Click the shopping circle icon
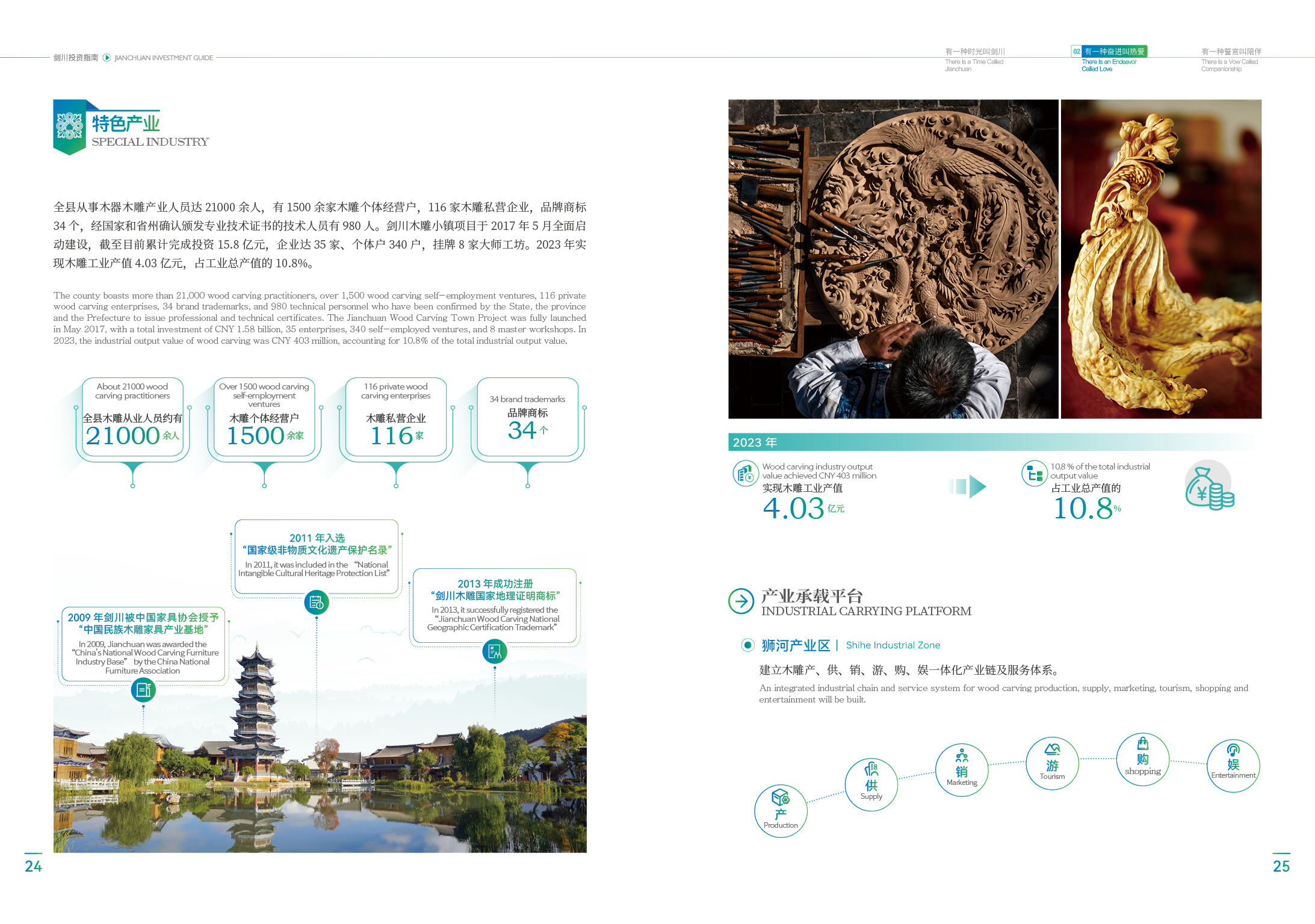Viewport: 1315px width, 924px height. [x=1142, y=758]
